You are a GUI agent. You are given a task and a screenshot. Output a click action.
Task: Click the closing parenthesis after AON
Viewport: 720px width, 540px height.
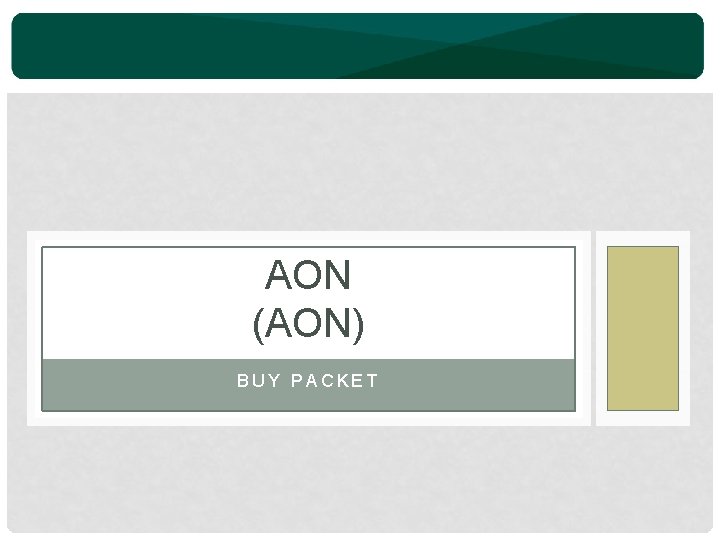(359, 326)
